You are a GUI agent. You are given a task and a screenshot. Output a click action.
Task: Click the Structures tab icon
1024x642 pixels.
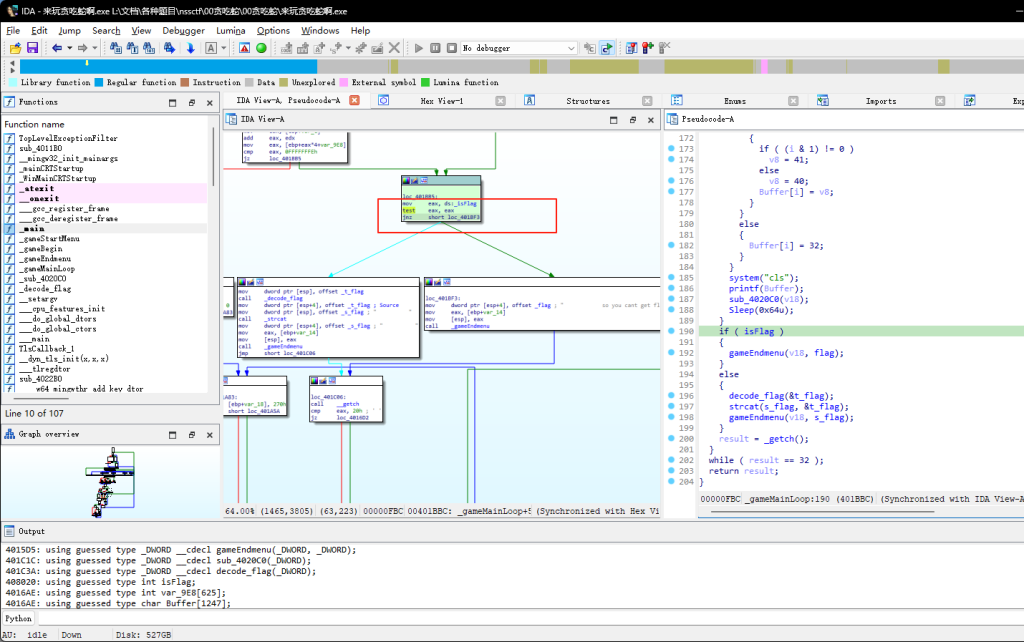[x=530, y=101]
